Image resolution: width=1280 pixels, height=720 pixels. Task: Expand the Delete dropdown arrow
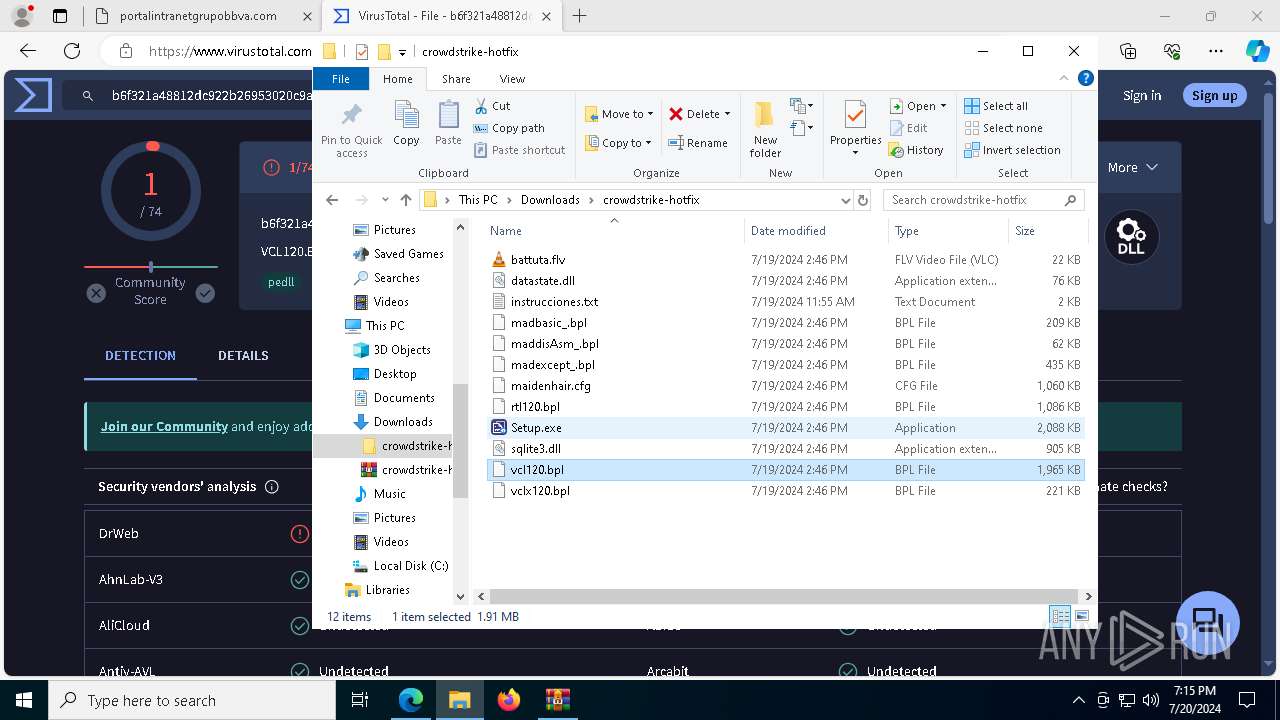point(727,114)
